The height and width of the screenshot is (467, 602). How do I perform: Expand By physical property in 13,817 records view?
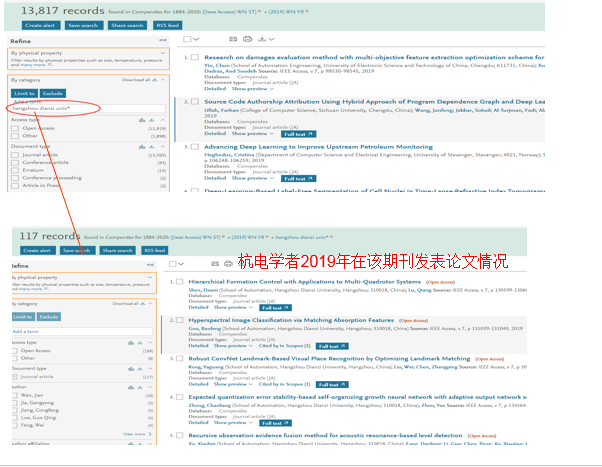[163, 53]
